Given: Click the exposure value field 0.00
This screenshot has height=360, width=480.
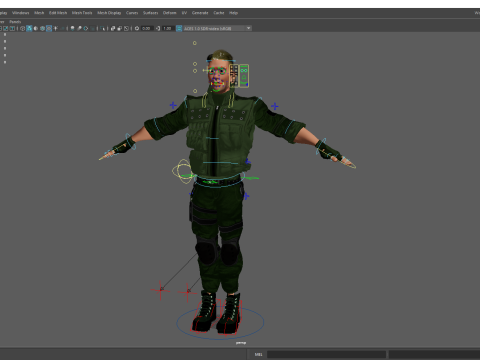Looking at the screenshot, I should pyautogui.click(x=147, y=28).
